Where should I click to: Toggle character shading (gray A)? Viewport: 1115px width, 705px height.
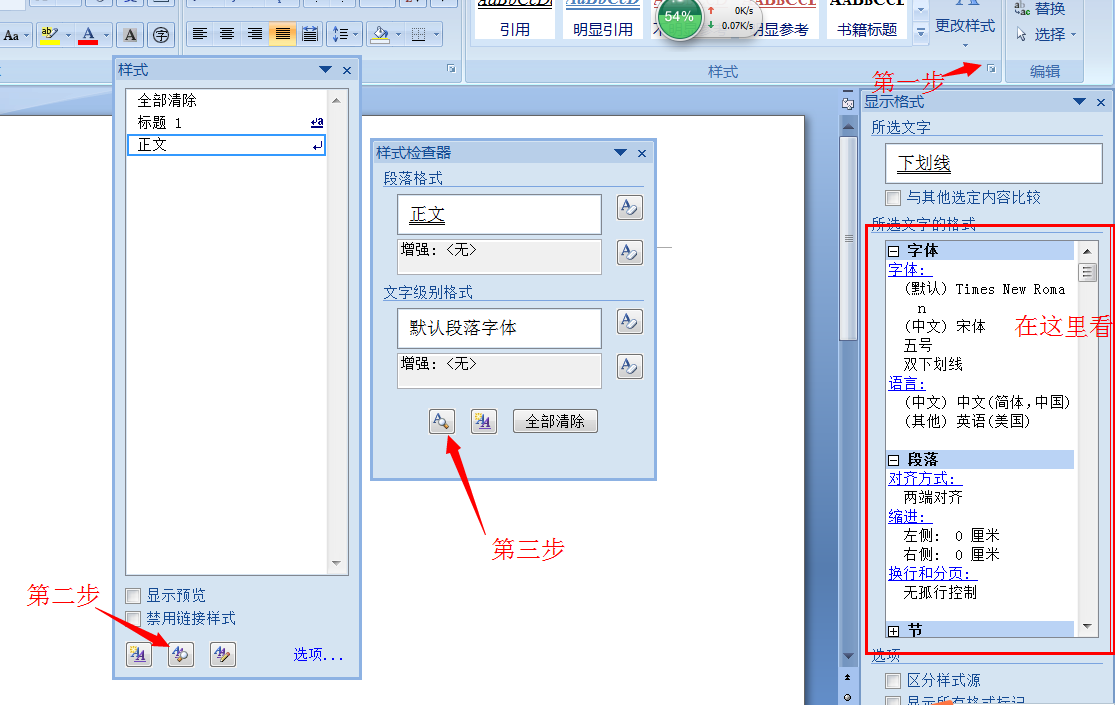coord(130,35)
